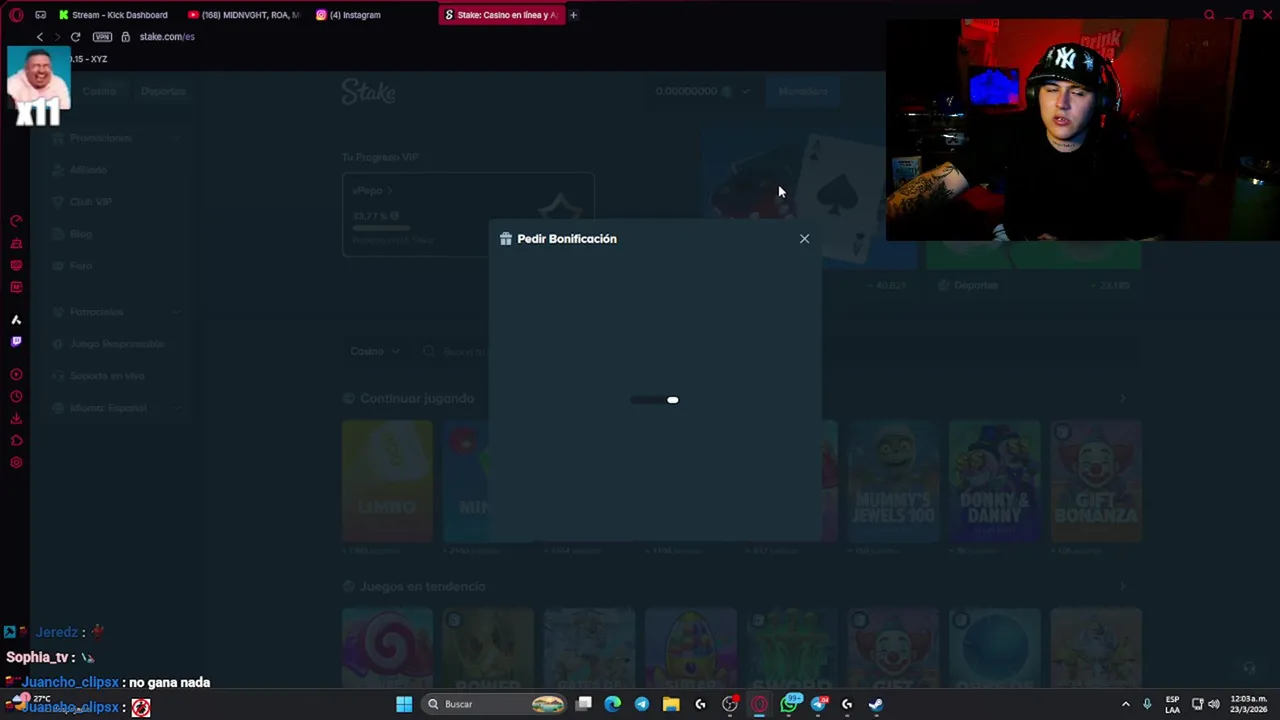Open File Explorer from taskbar
Screen dimensions: 1280x720
[x=671, y=704]
